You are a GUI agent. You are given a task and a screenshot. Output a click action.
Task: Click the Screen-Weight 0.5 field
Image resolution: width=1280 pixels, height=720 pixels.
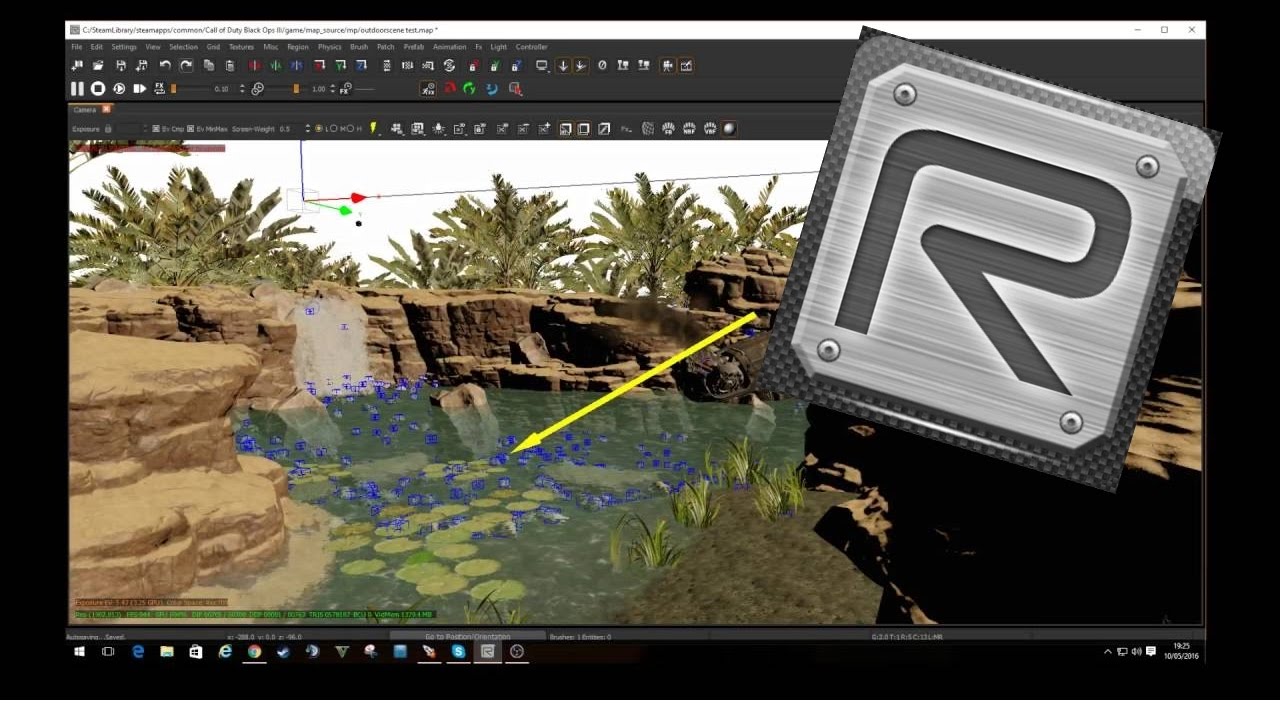tap(290, 129)
